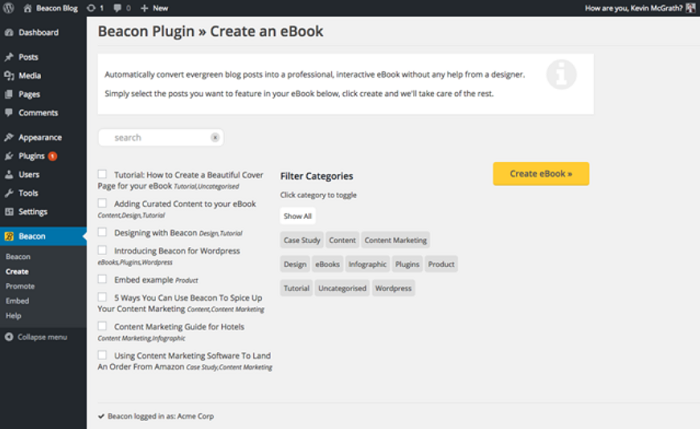Screen dimensions: 700x429
Task: Open the New content dropdown in admin bar
Action: point(153,8)
